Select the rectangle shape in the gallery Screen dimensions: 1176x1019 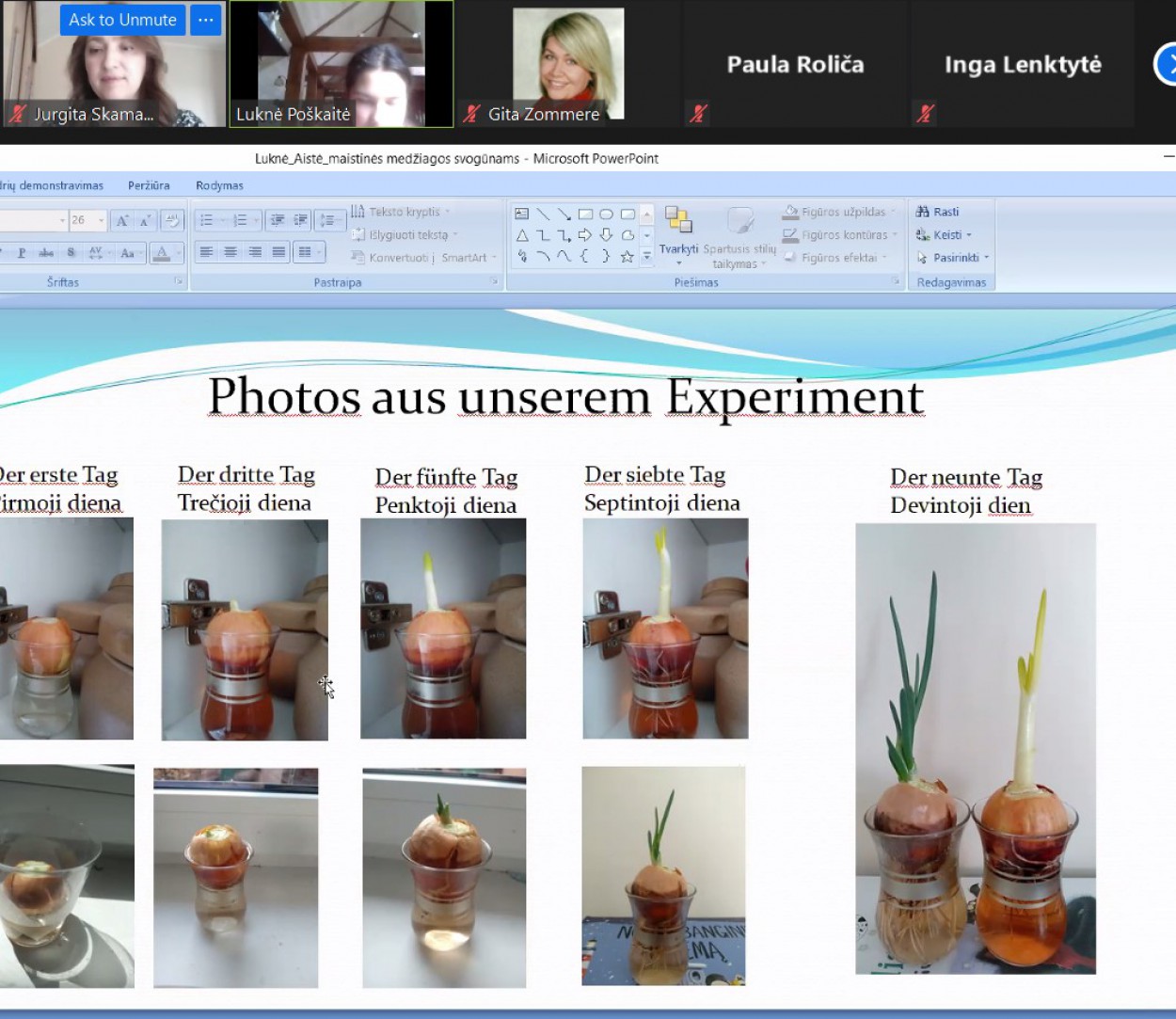point(585,214)
